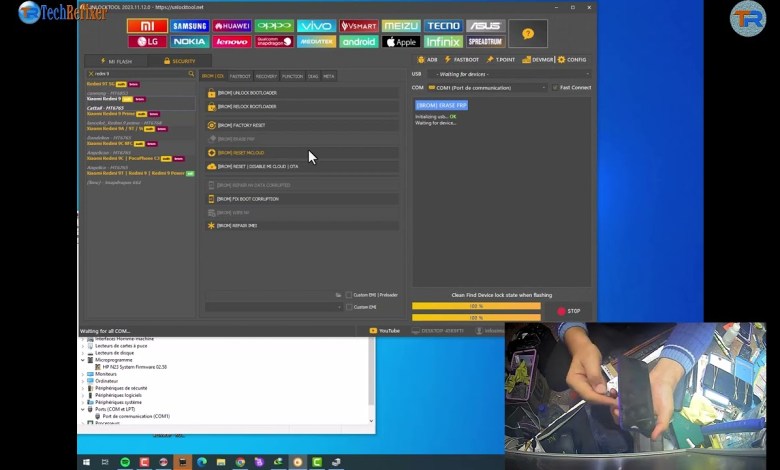Viewport: 780px width, 470px height.
Task: Run [BROM] Fix Boot Corruption
Action: point(302,199)
